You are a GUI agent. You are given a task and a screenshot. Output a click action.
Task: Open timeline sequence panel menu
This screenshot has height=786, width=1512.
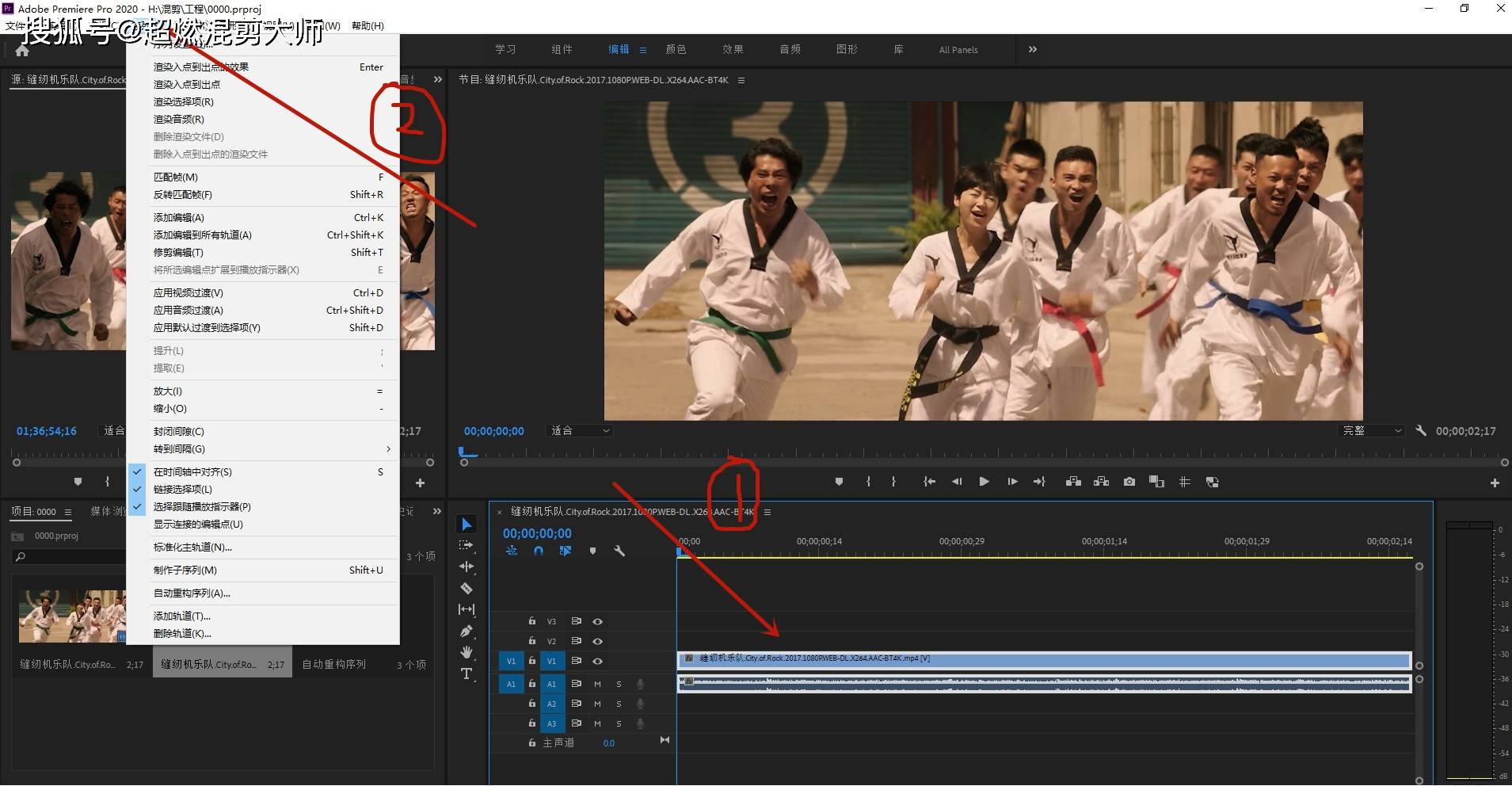point(767,513)
